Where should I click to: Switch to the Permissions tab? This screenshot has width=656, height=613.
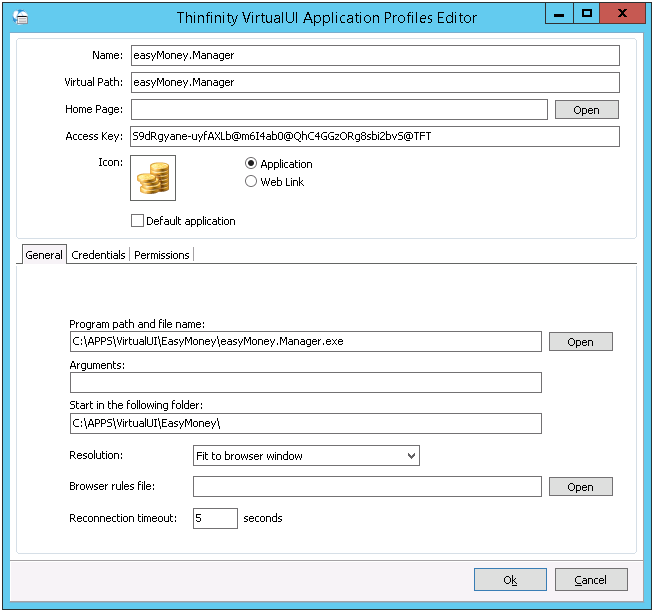click(x=162, y=255)
